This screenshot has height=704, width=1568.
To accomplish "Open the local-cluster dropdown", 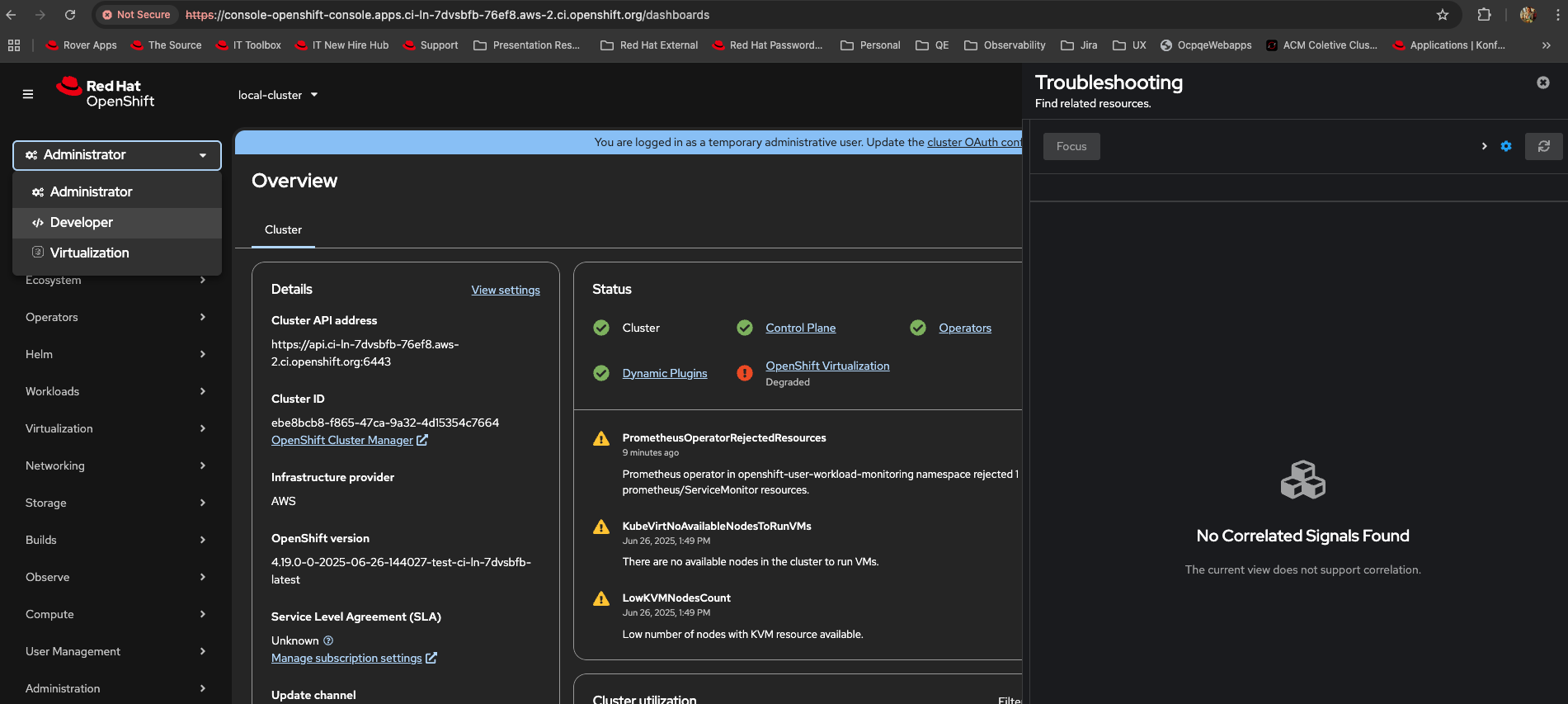I will [278, 95].
